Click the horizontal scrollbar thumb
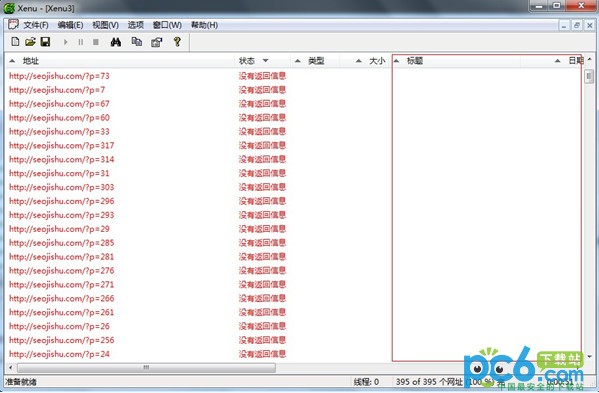This screenshot has width=599, height=393. pyautogui.click(x=146, y=368)
